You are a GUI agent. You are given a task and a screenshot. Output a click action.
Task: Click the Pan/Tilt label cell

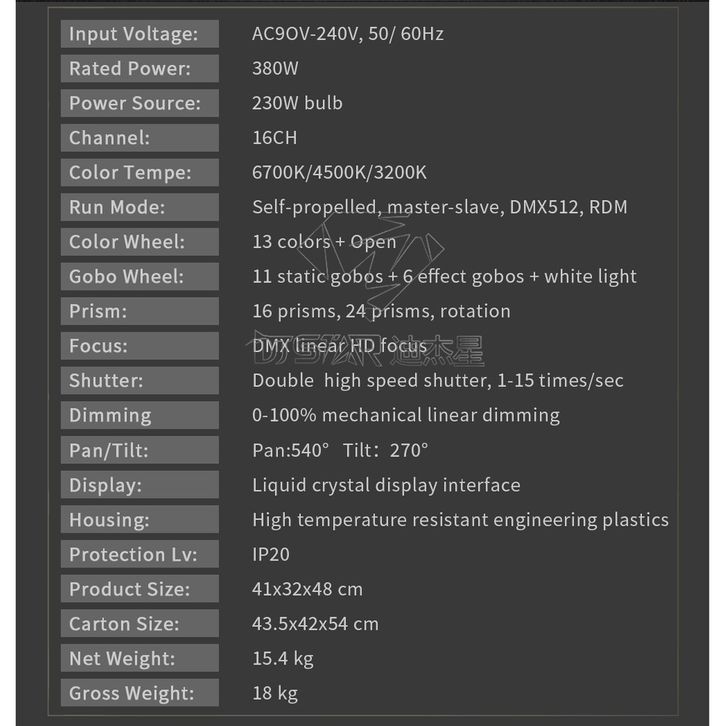139,450
